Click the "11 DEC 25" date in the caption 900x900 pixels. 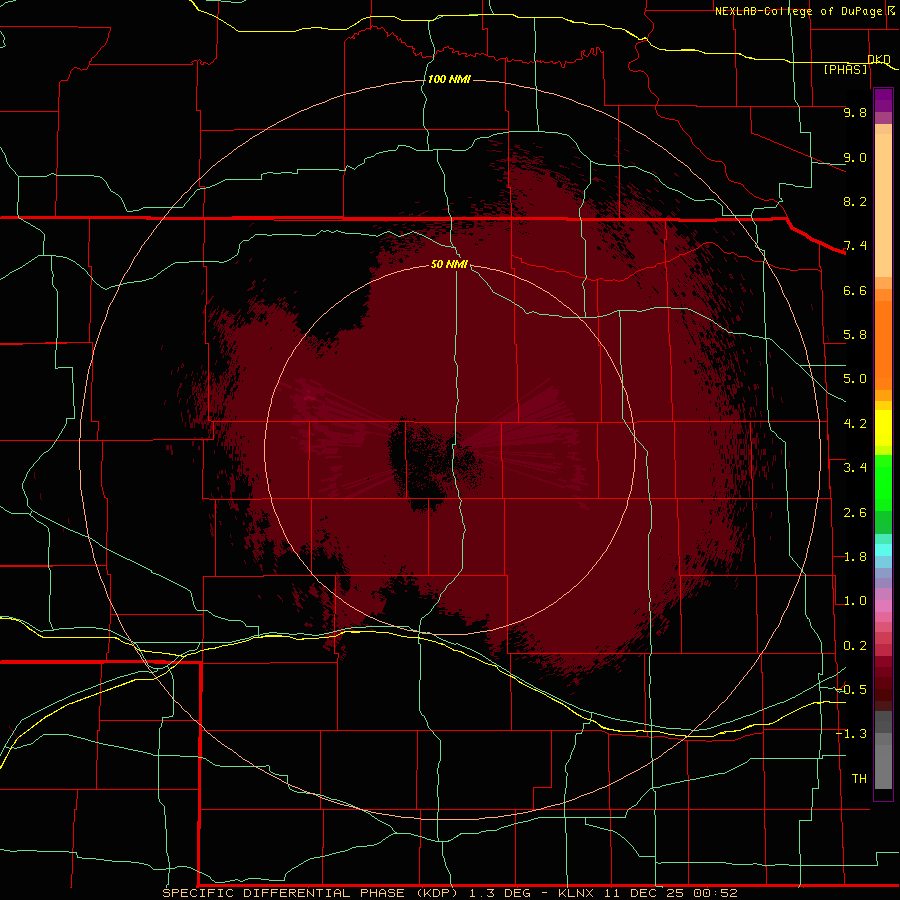[x=643, y=893]
